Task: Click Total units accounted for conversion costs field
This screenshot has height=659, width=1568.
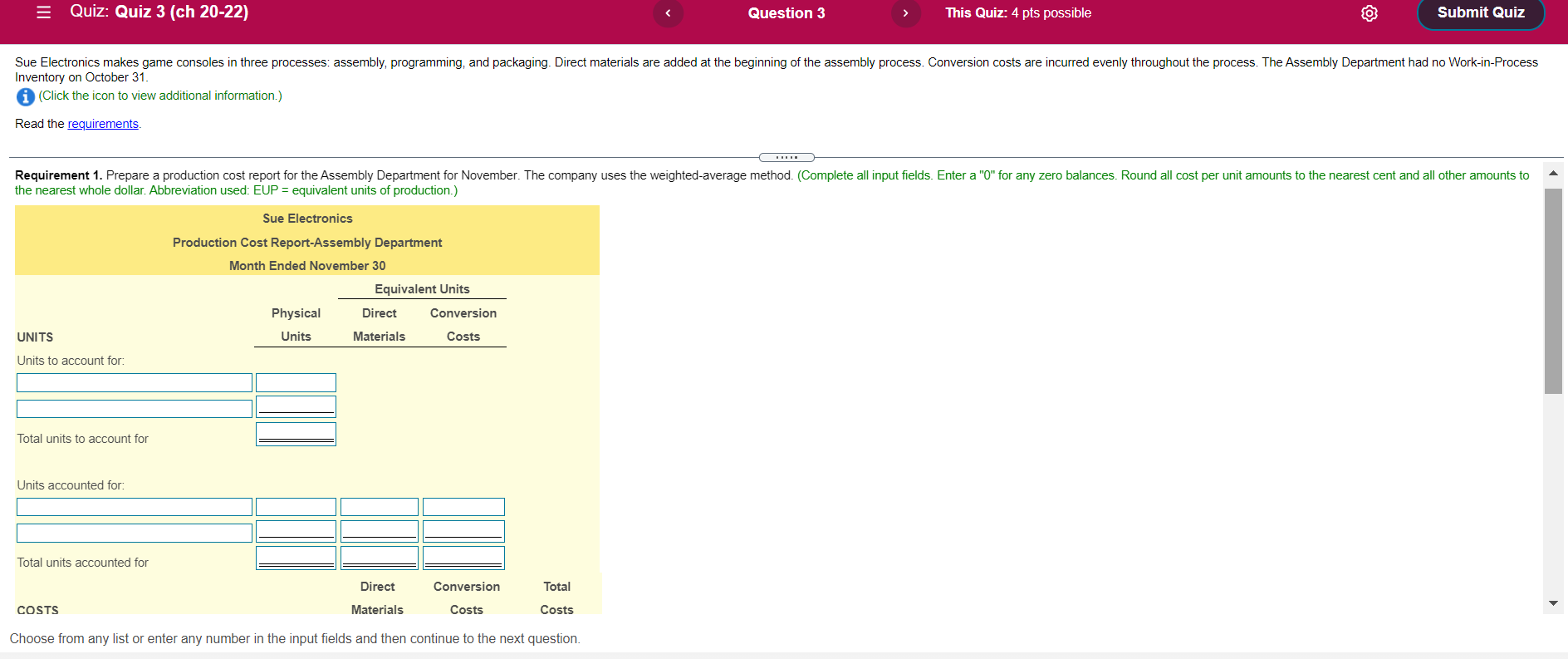Action: point(463,558)
